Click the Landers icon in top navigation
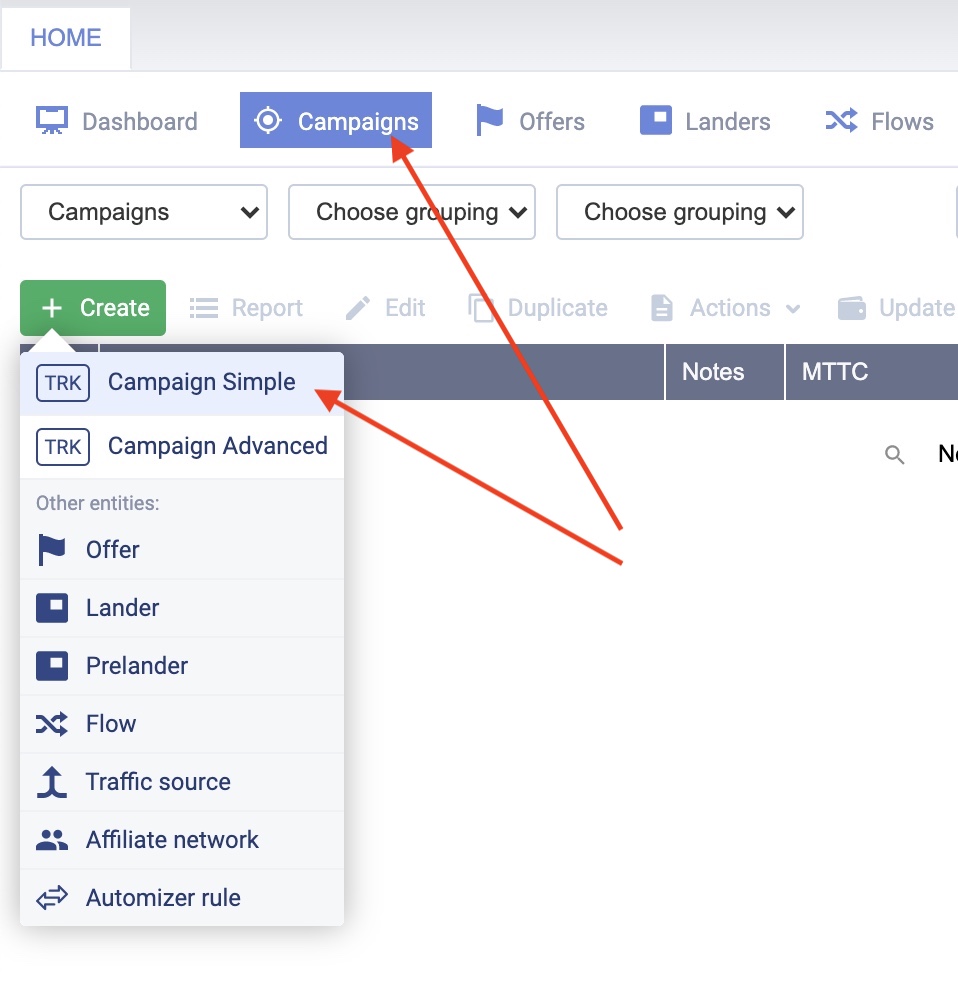Image resolution: width=958 pixels, height=990 pixels. [655, 121]
